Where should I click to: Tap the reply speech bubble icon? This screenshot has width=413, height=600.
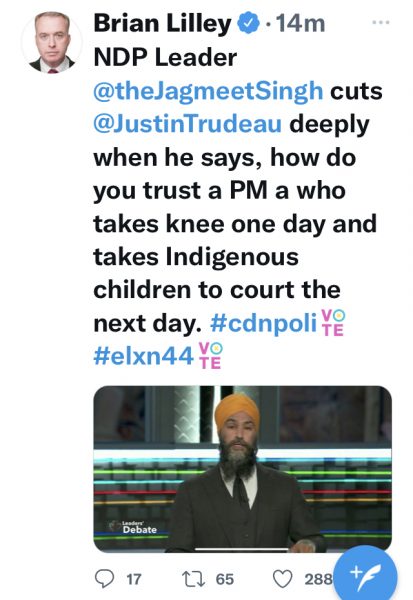coord(104,578)
